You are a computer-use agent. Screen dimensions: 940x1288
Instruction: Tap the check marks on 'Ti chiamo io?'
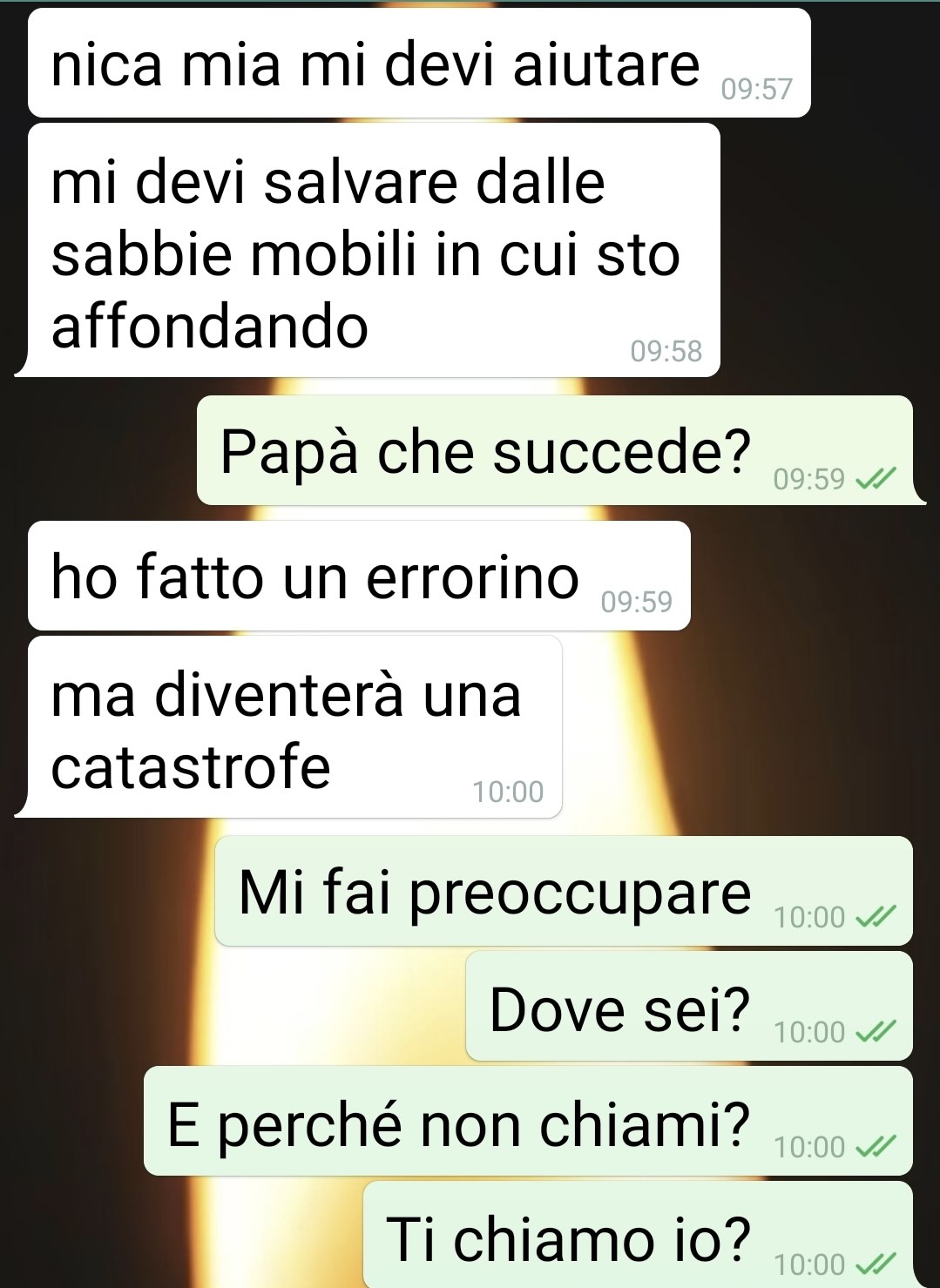[876, 1263]
